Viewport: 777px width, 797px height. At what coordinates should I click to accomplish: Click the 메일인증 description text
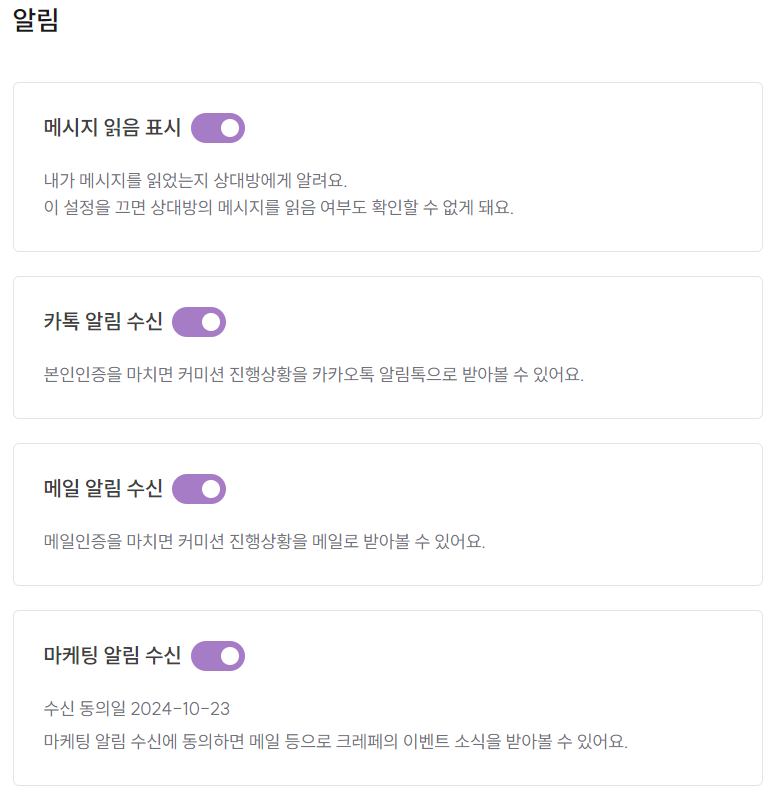tap(265, 542)
